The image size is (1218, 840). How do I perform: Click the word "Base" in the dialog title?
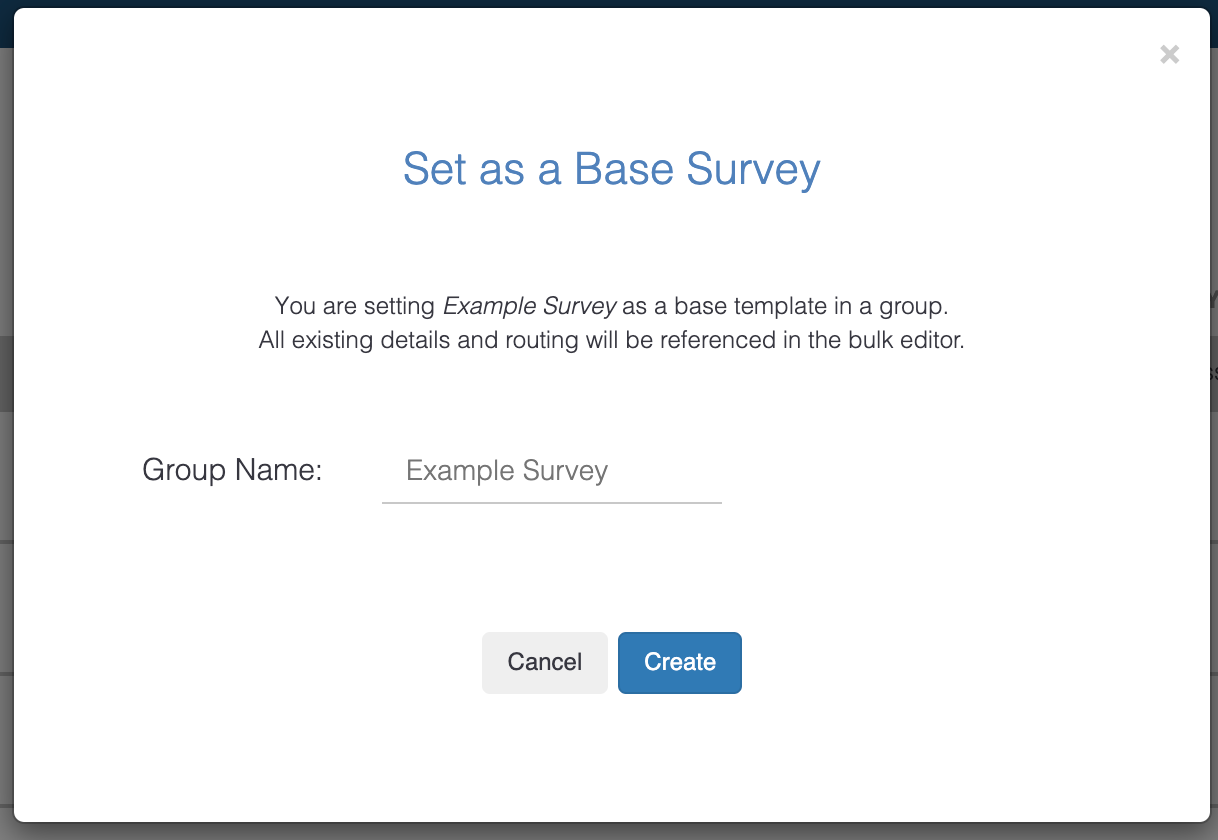[x=624, y=169]
